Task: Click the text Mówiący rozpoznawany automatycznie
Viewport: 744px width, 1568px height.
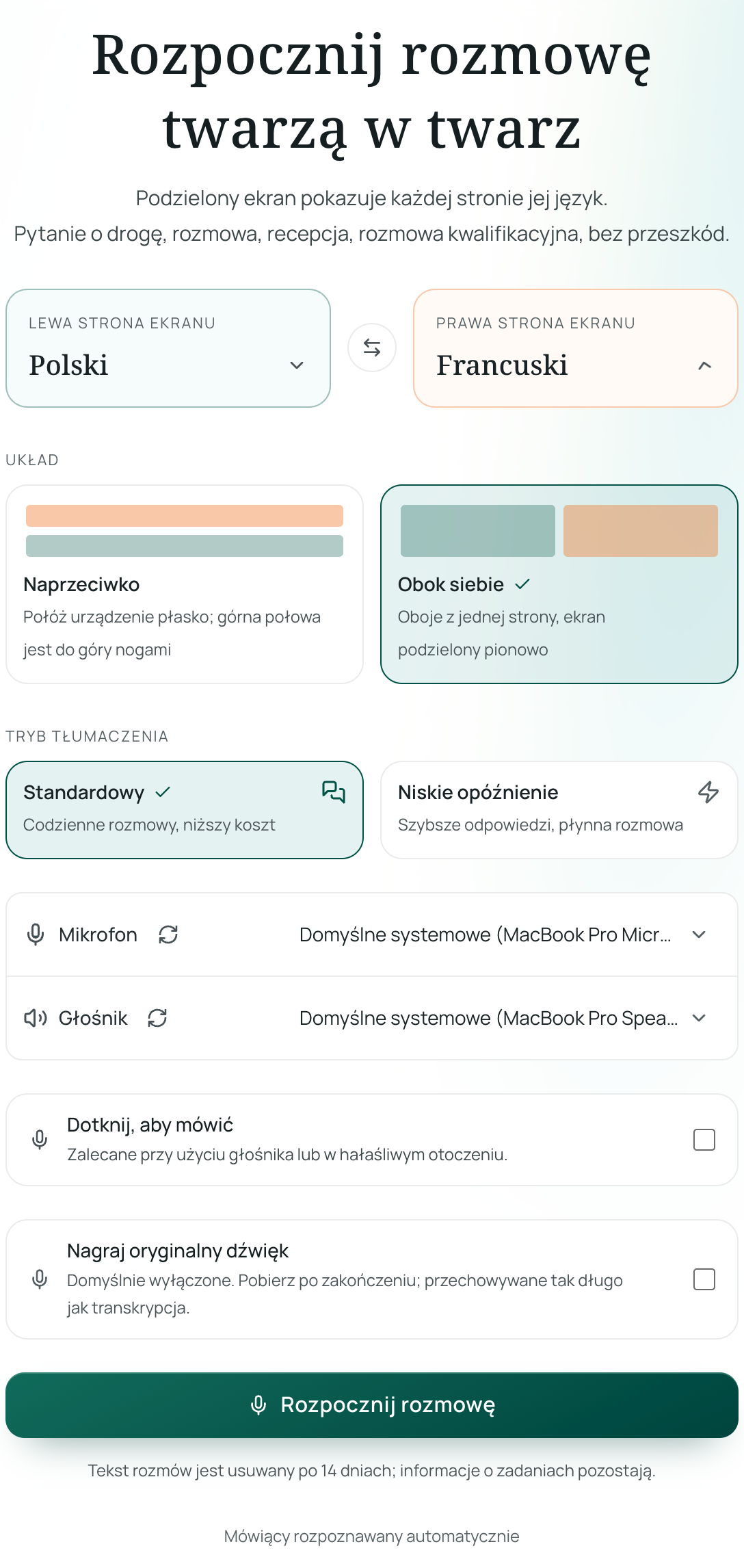Action: pos(372,1537)
